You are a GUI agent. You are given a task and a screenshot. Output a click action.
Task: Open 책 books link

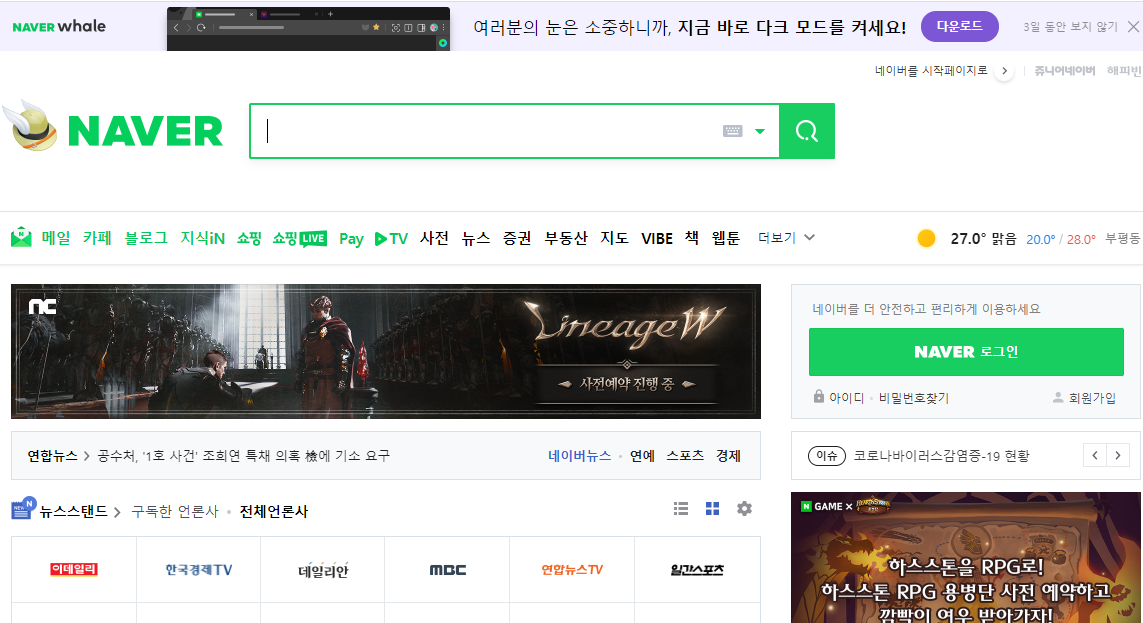point(692,238)
